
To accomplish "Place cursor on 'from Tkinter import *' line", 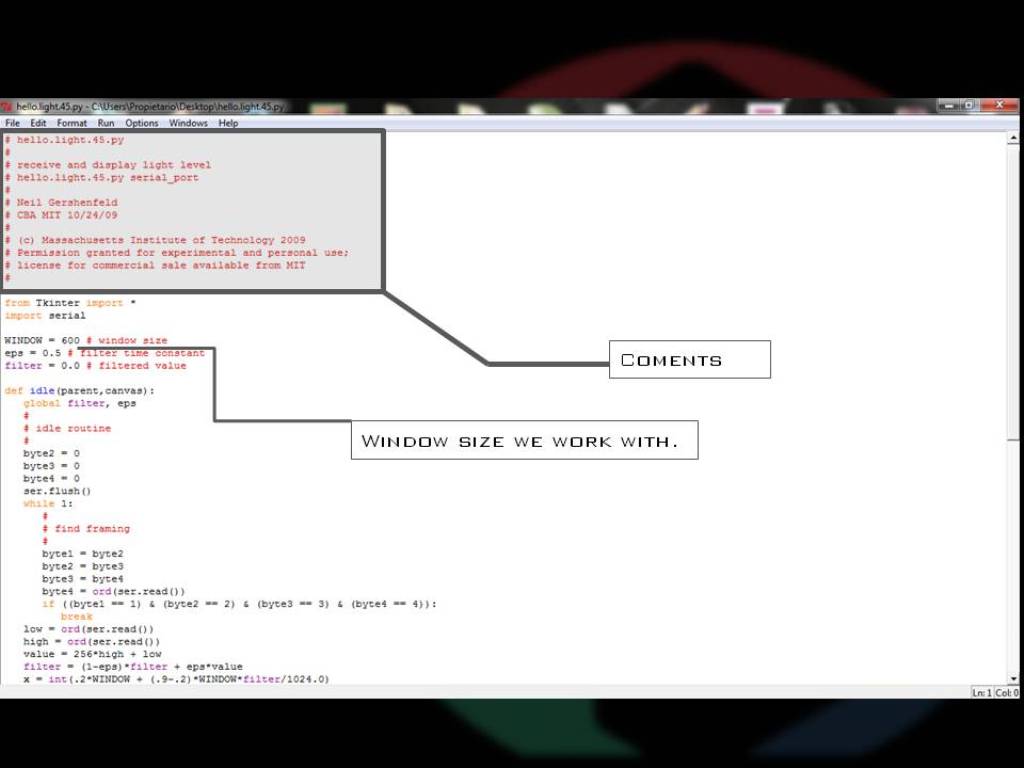I will click(x=70, y=303).
